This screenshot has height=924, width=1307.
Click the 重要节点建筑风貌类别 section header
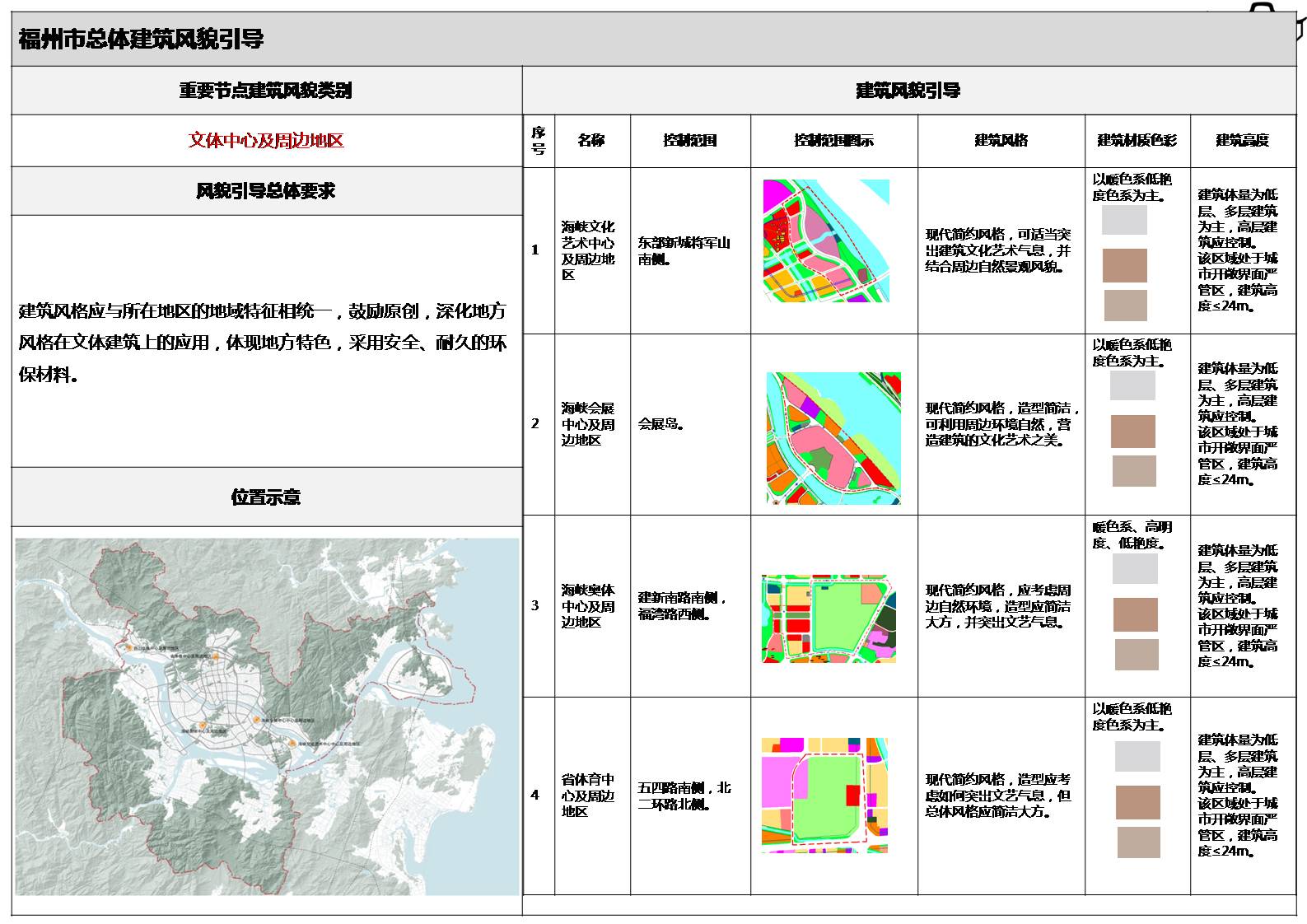click(x=266, y=91)
